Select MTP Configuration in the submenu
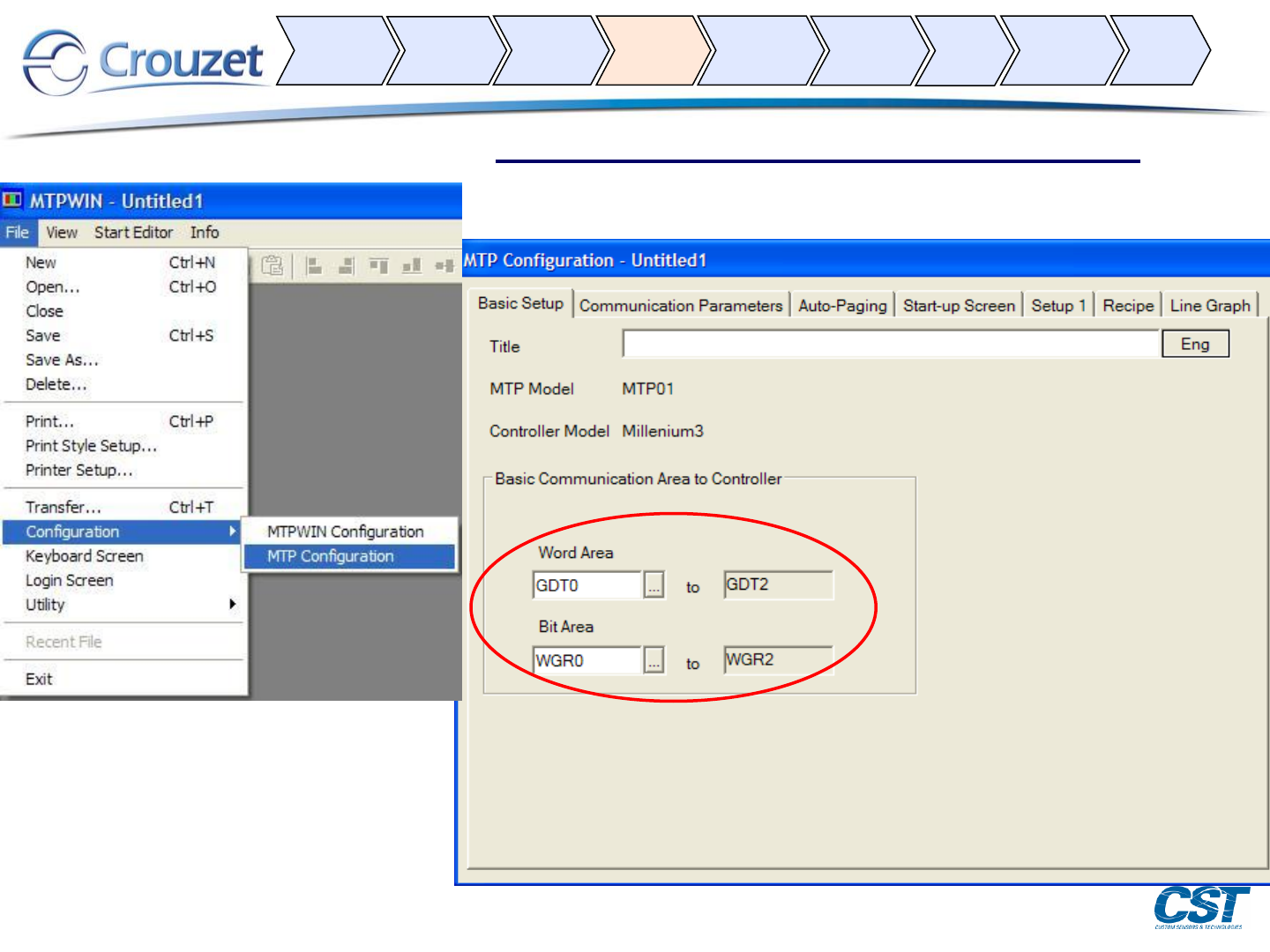This screenshot has width=1270, height=952. point(349,556)
